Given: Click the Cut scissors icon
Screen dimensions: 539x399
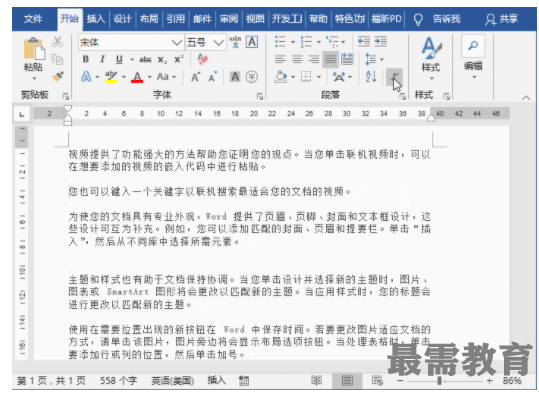Looking at the screenshot, I should pos(57,42).
